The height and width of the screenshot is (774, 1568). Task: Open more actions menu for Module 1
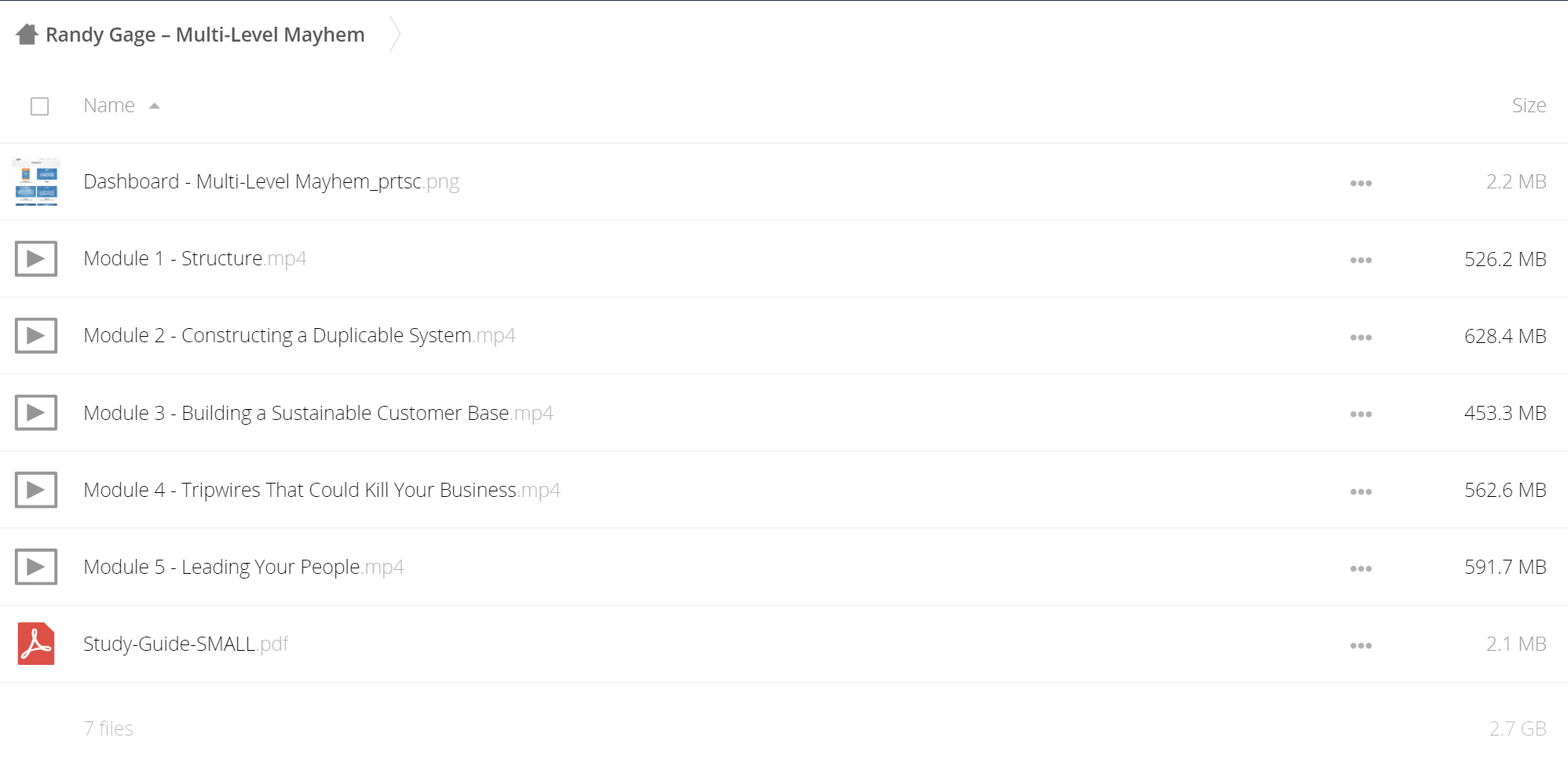click(x=1361, y=260)
